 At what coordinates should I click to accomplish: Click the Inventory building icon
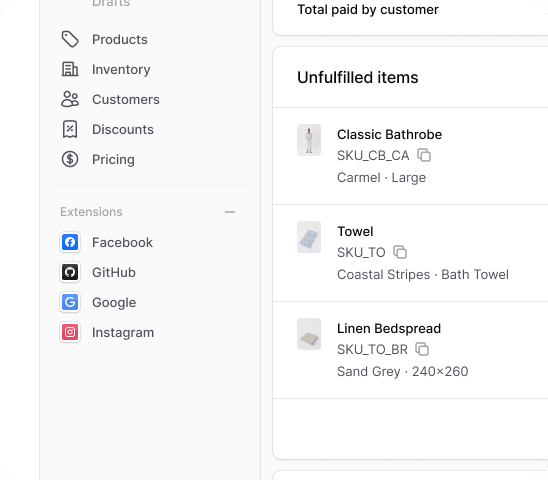(x=70, y=69)
